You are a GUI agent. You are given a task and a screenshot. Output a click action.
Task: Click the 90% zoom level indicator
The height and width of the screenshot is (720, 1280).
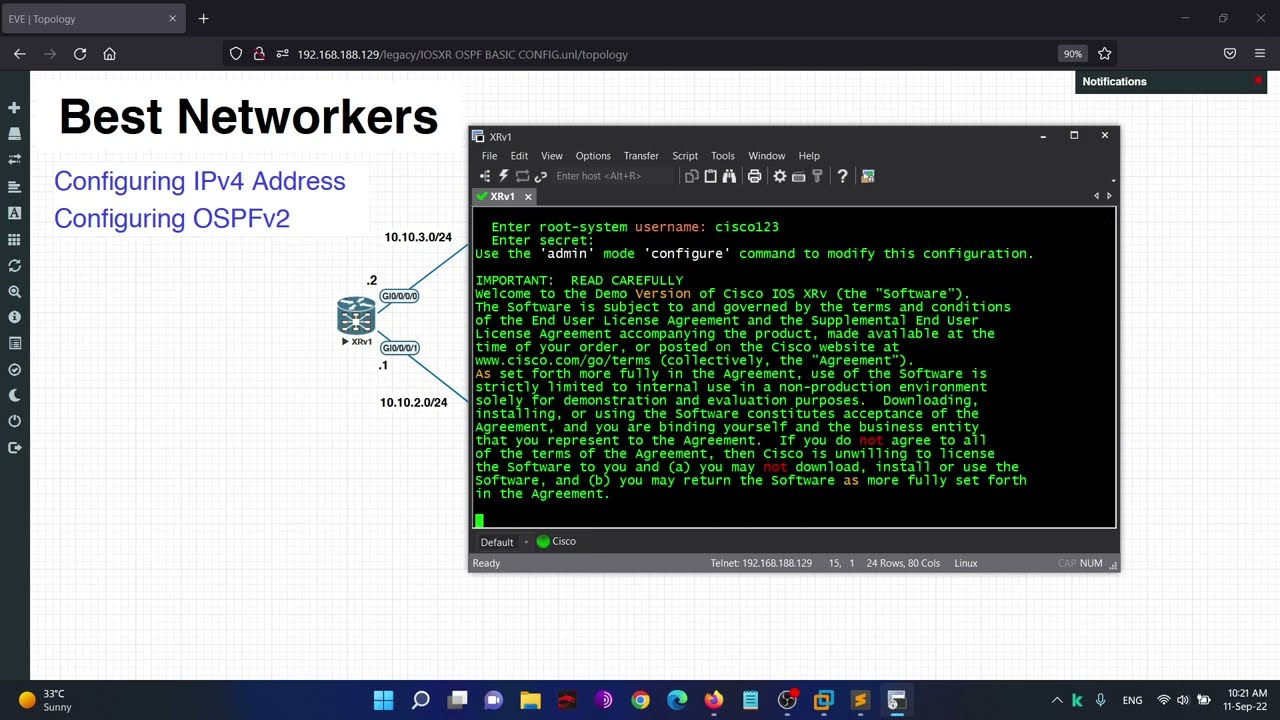click(1072, 54)
